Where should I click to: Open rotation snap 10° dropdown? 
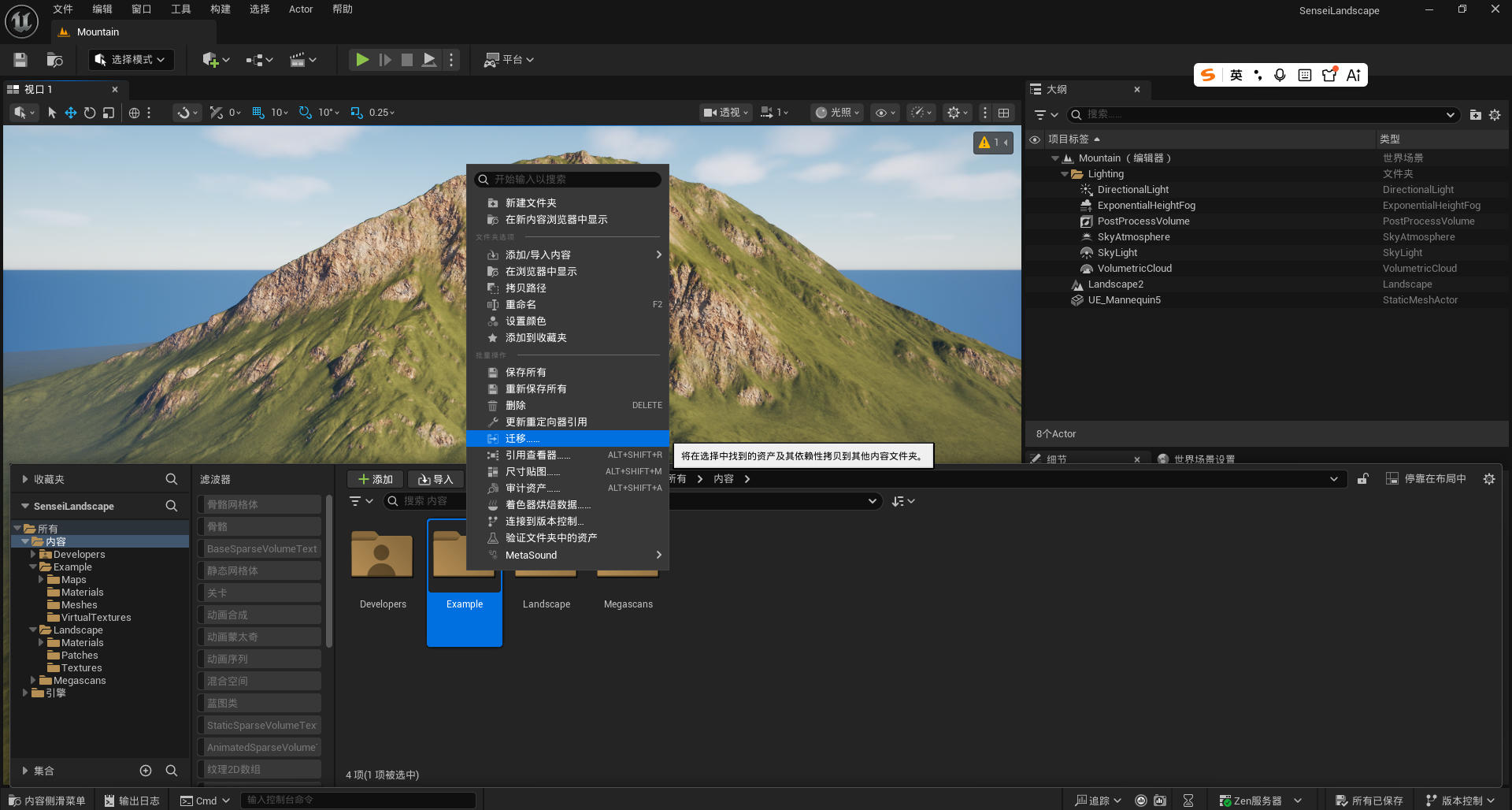(x=329, y=113)
